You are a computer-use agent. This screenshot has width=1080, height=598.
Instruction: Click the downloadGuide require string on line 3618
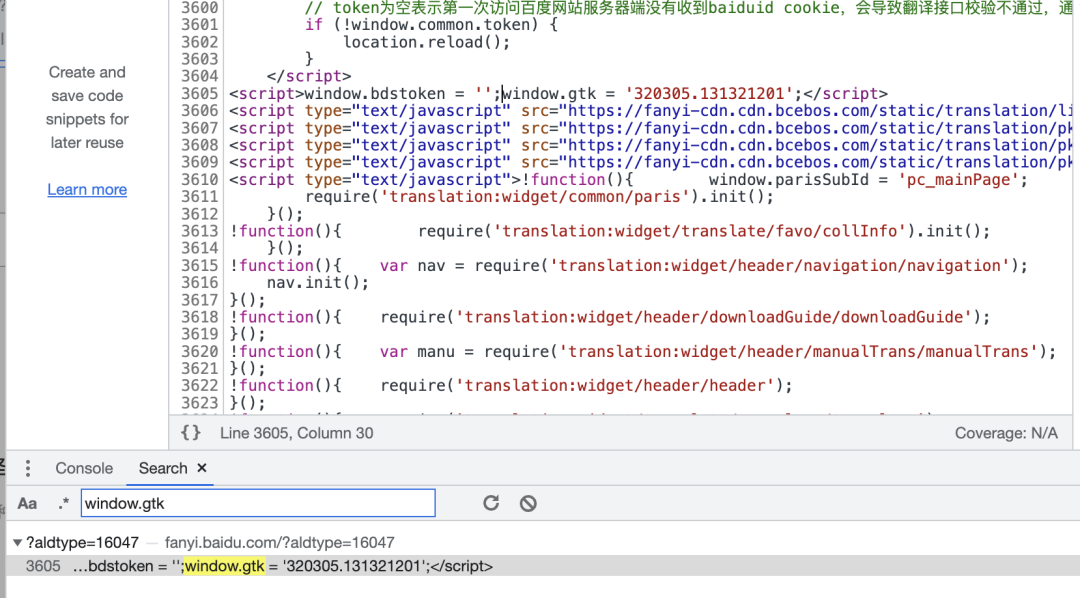[x=714, y=318]
